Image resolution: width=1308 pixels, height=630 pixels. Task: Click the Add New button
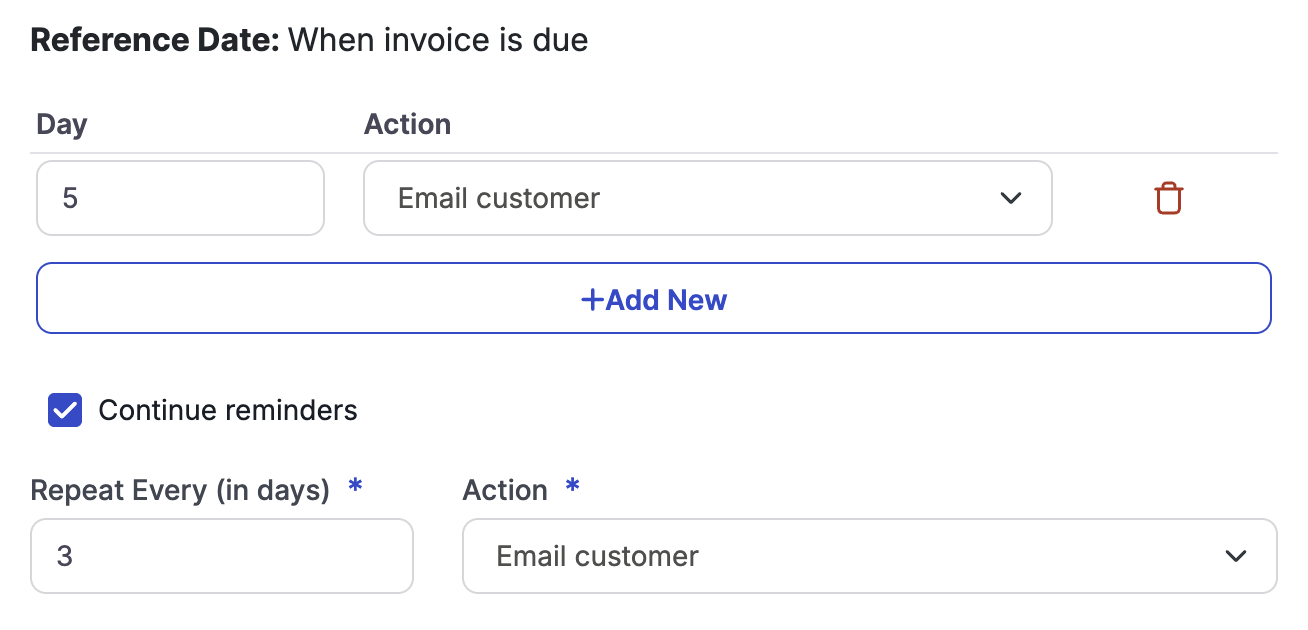click(x=654, y=299)
